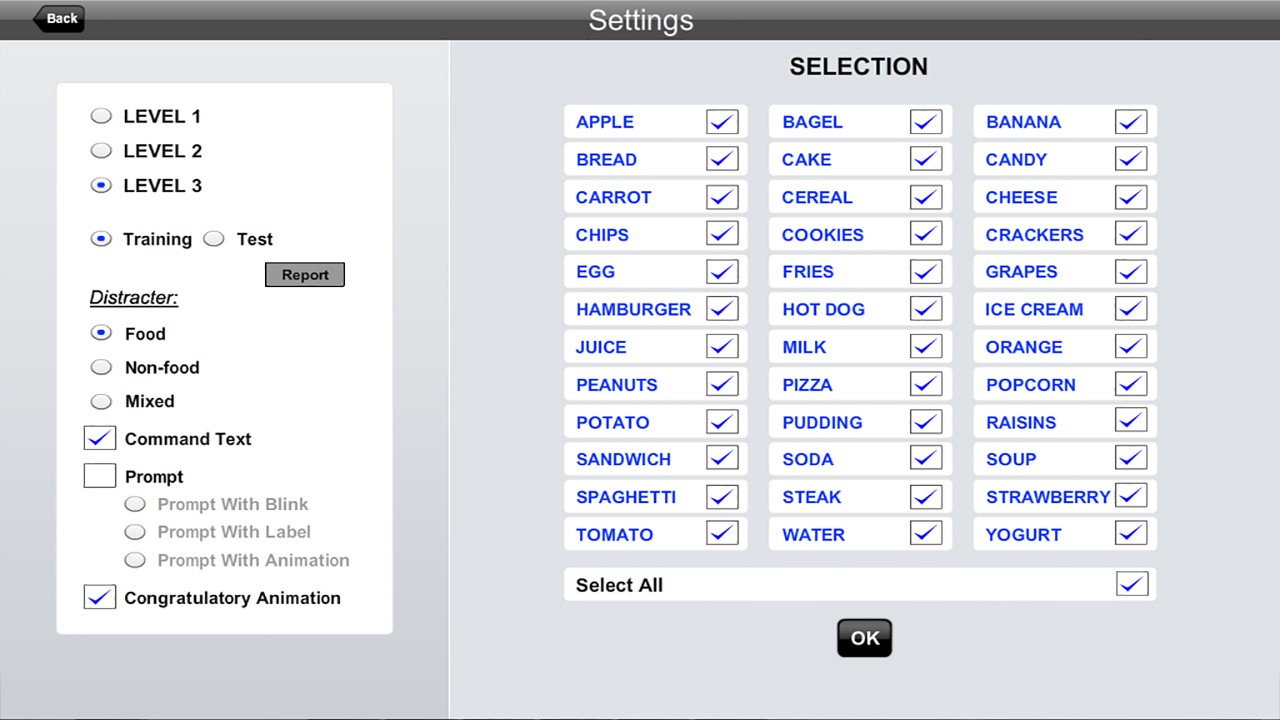Go back using the Back button
Viewport: 1280px width, 720px height.
pos(59,18)
